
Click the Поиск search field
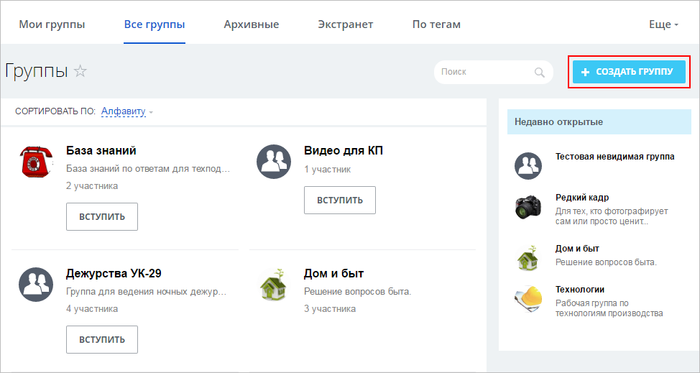(x=493, y=72)
